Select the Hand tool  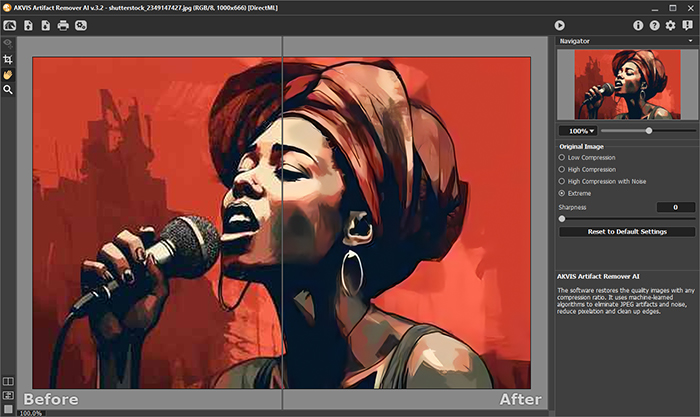(x=8, y=74)
